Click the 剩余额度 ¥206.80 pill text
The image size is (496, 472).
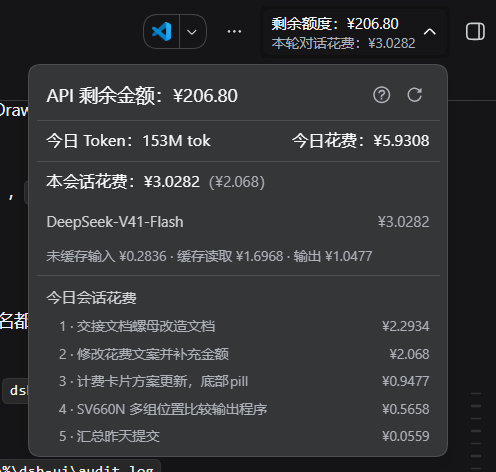point(335,24)
